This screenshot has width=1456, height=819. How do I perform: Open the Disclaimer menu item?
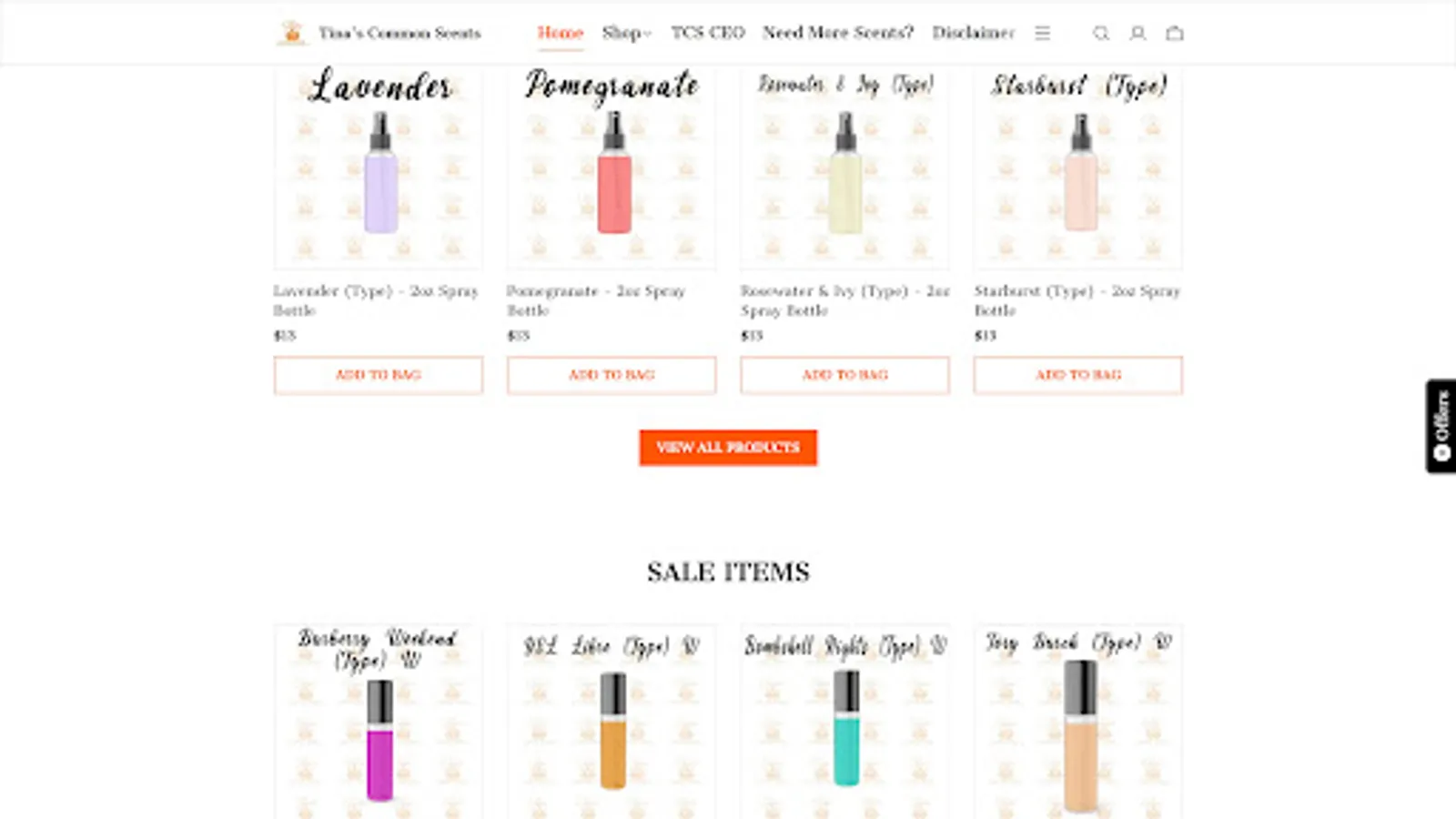pyautogui.click(x=973, y=33)
